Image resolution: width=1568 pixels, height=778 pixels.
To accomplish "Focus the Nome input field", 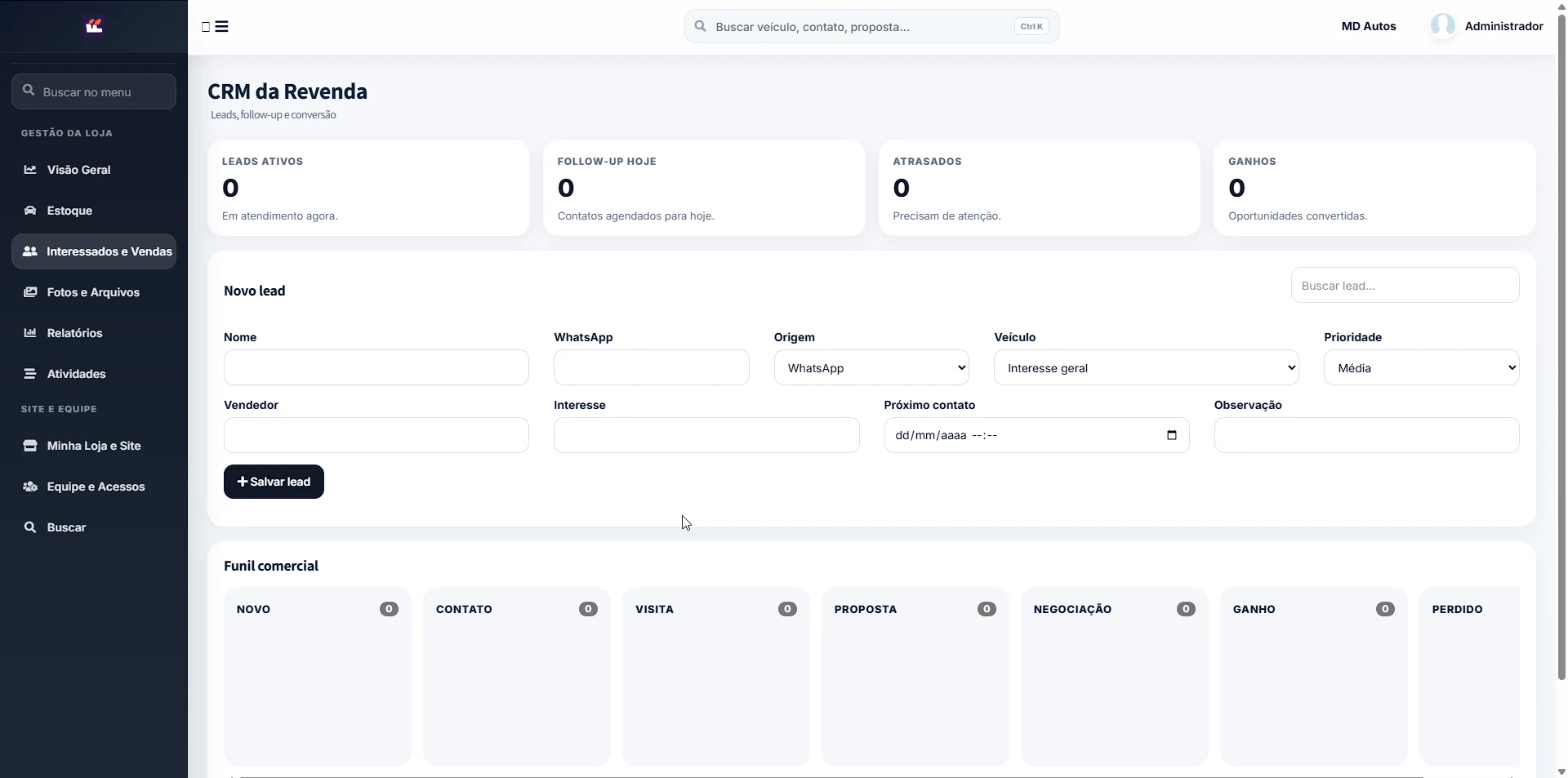I will point(376,367).
